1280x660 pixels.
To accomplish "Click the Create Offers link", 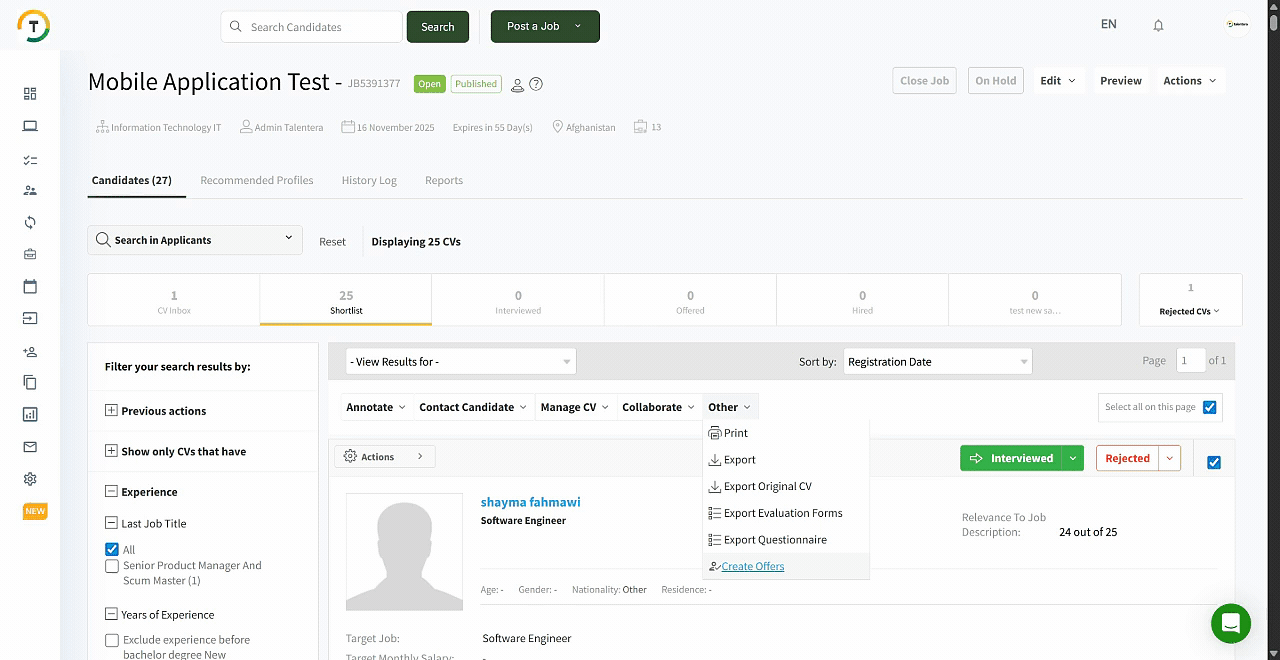I will (752, 567).
